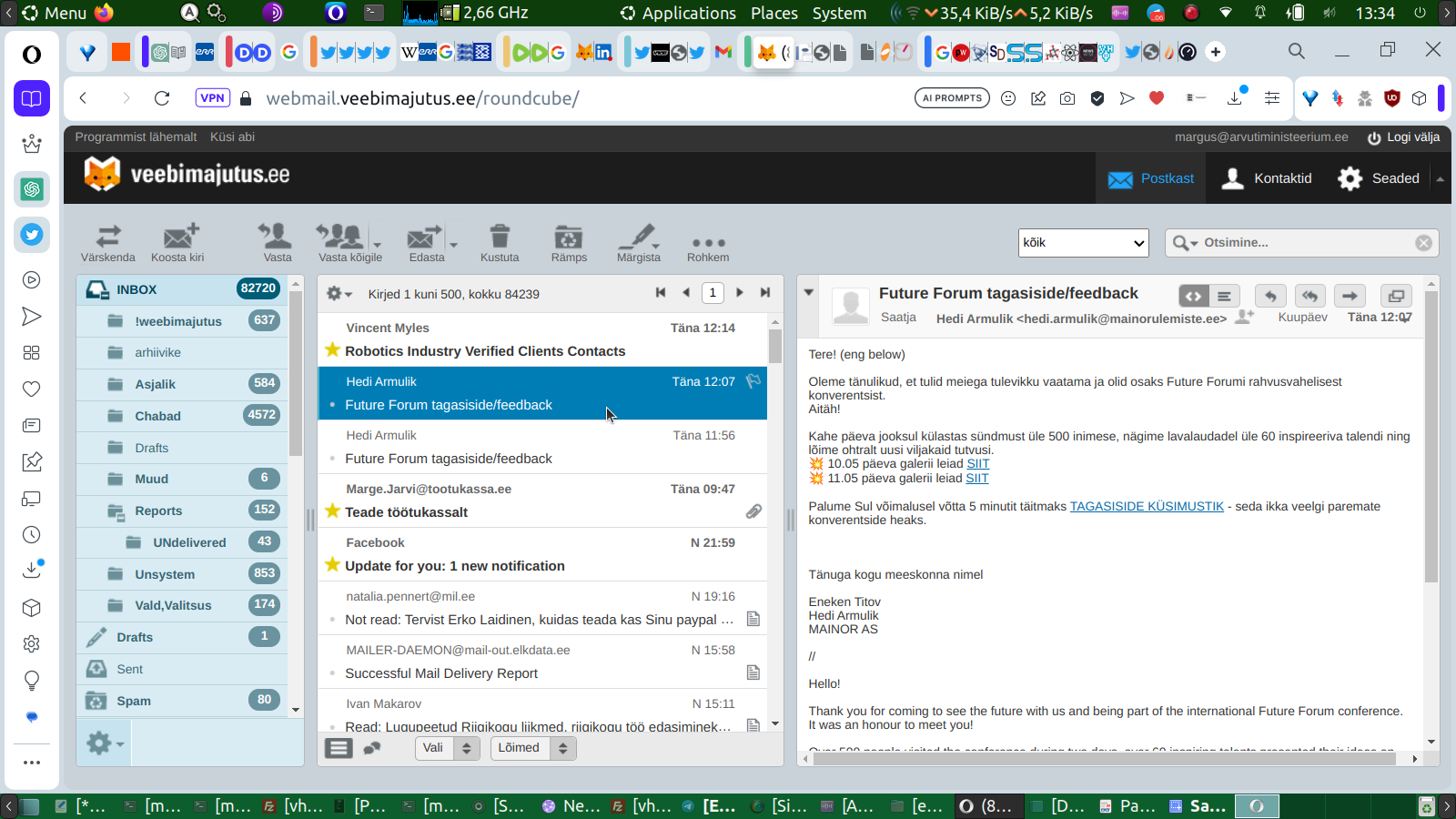Go to next page of messages
1456x819 pixels.
(740, 292)
